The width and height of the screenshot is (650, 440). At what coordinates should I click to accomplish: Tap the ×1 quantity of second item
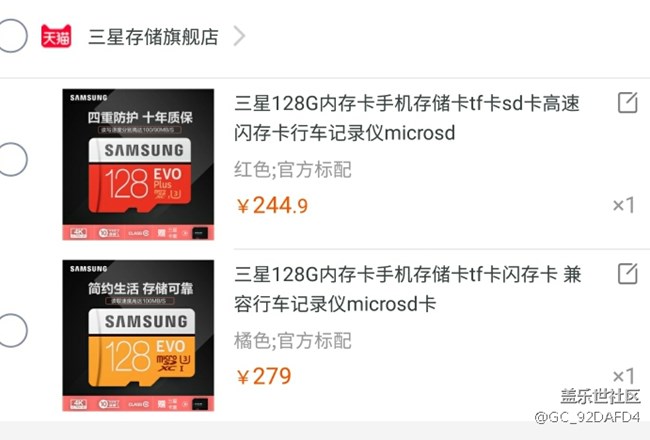click(624, 376)
